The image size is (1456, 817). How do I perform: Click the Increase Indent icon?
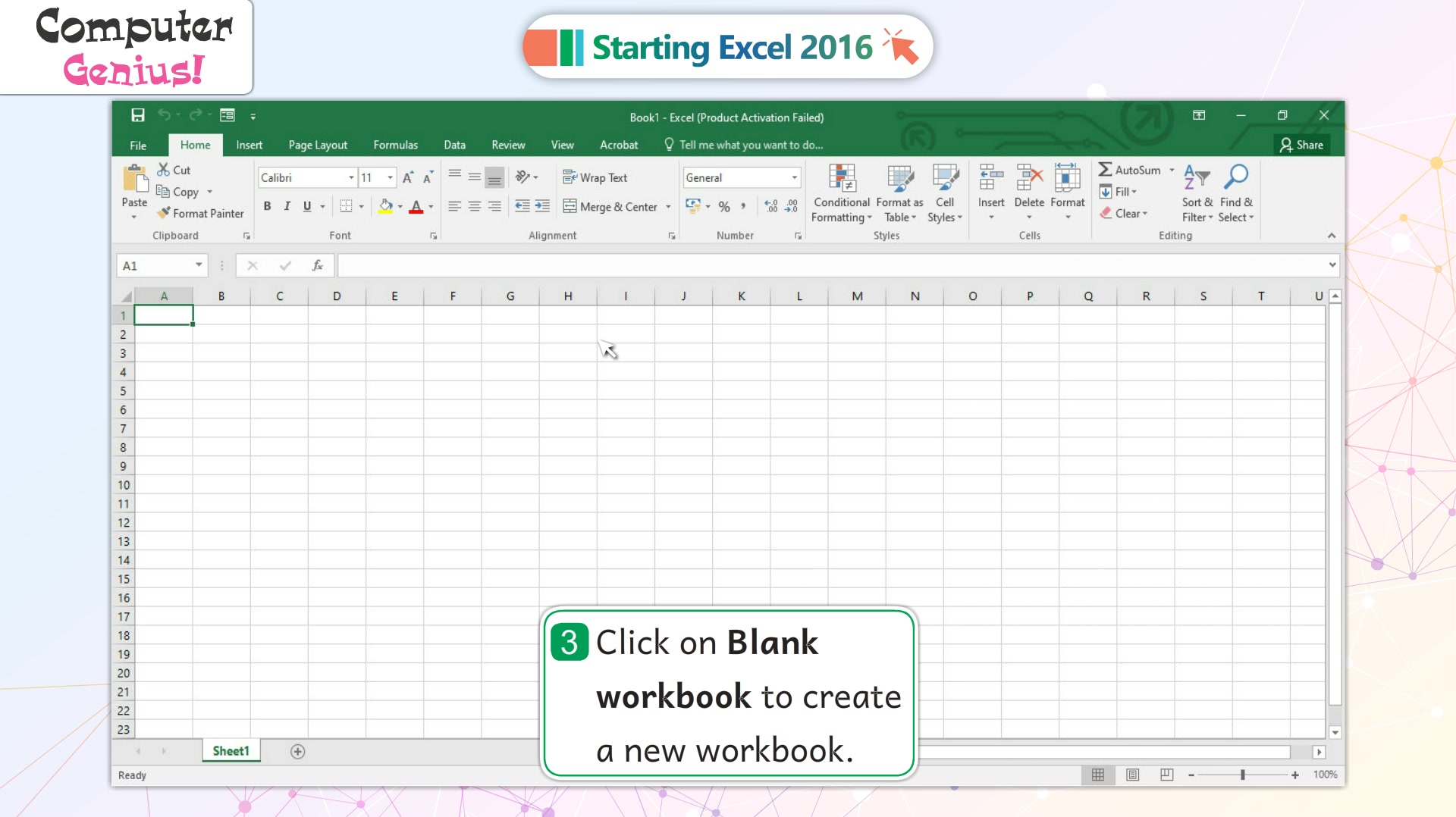point(542,206)
